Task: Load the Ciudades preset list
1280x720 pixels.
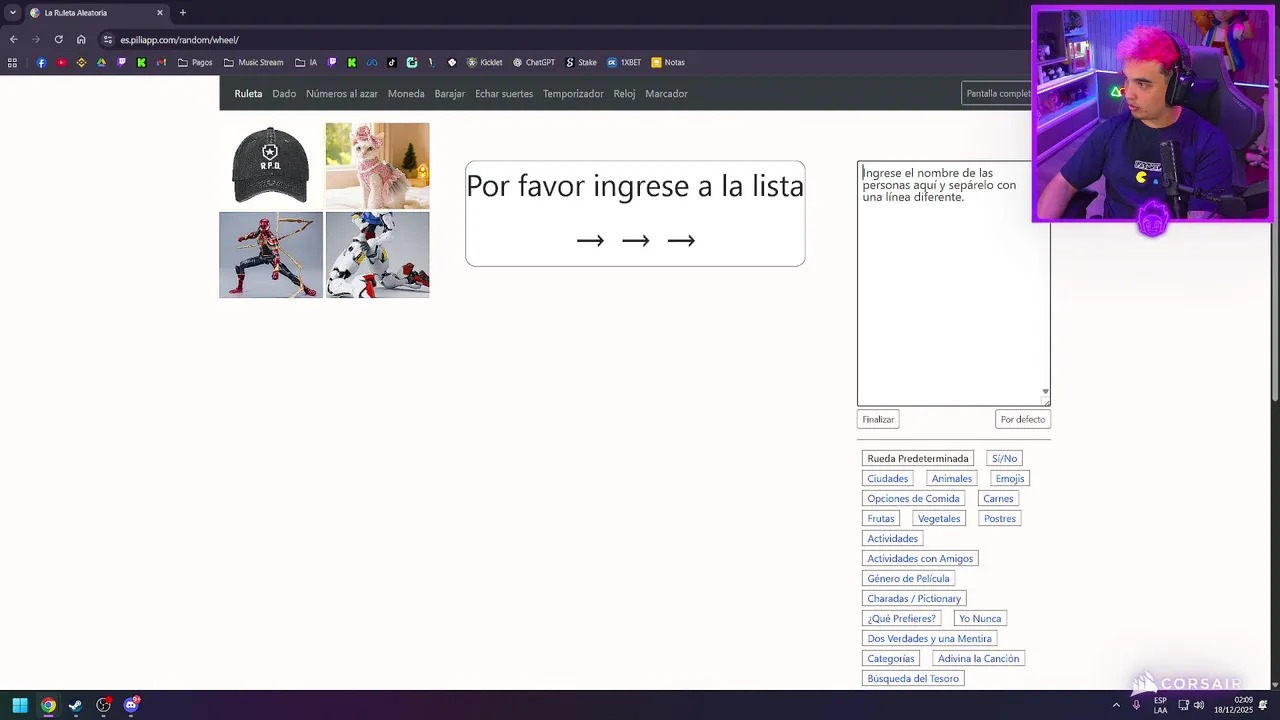Action: click(888, 478)
